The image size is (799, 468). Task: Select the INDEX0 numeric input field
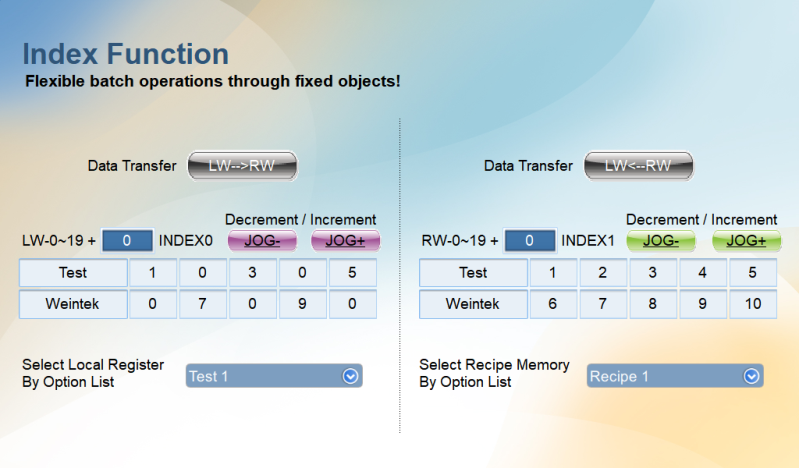127,241
